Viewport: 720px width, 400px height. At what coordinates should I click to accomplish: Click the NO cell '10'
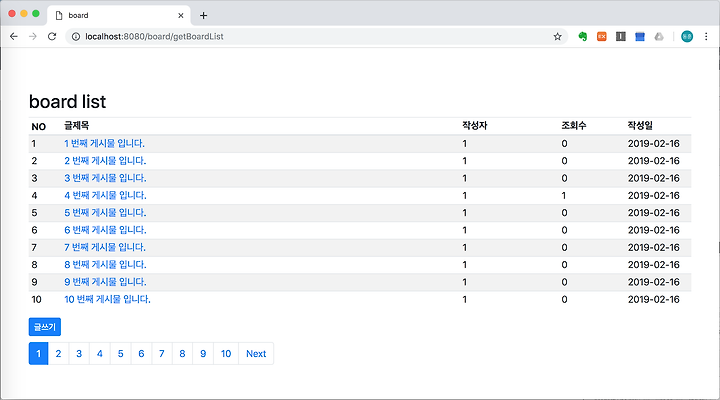(36, 299)
